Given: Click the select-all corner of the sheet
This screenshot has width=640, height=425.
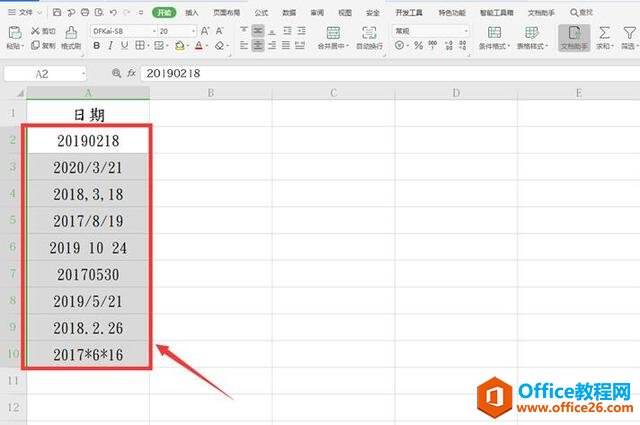Looking at the screenshot, I should (x=20, y=93).
